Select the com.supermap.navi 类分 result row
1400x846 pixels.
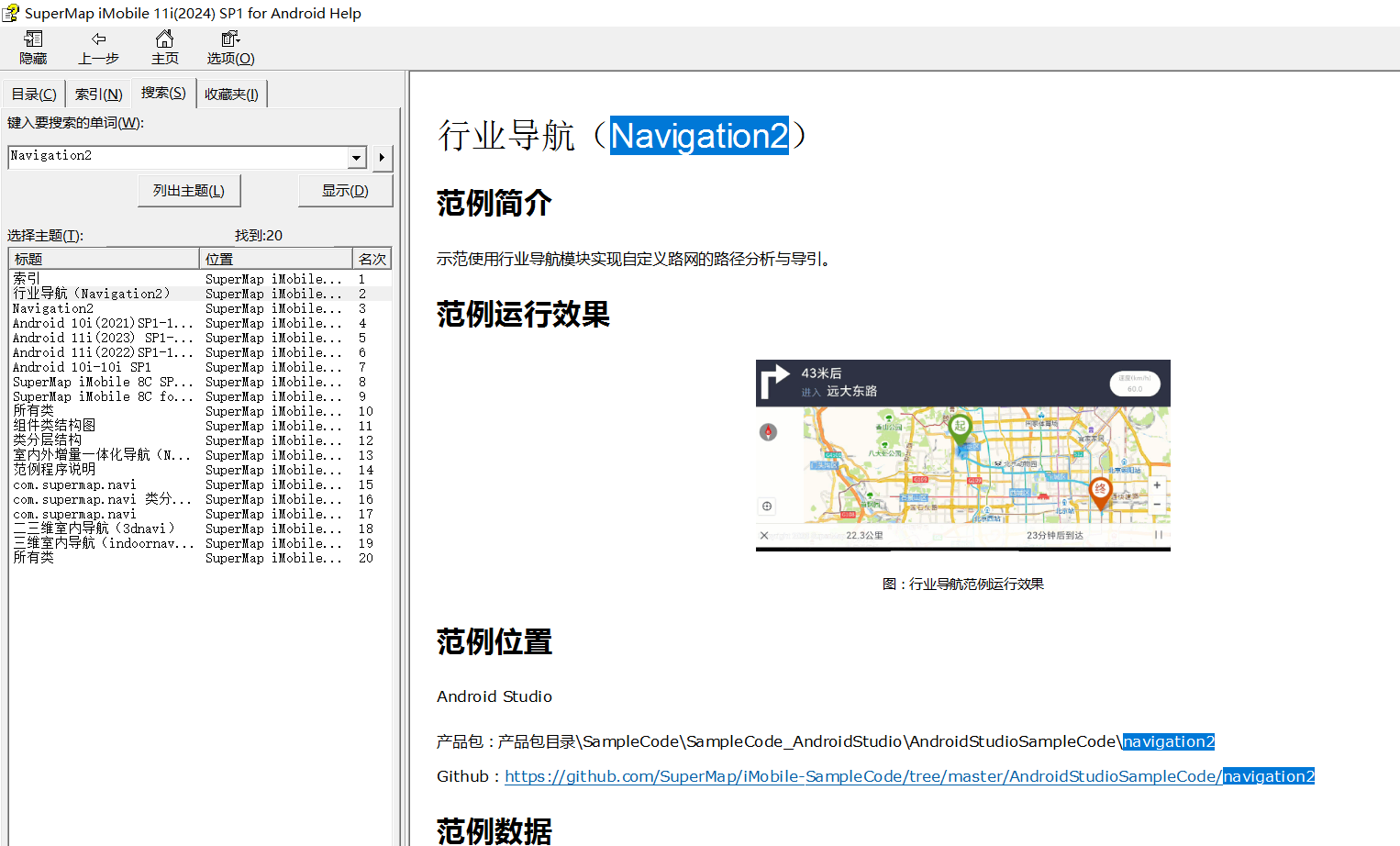click(200, 499)
